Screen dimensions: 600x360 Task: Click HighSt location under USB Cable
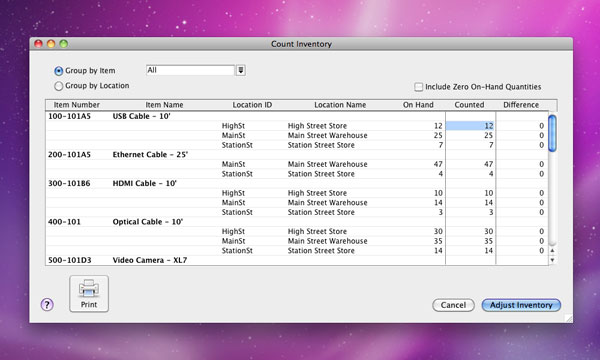coord(233,126)
